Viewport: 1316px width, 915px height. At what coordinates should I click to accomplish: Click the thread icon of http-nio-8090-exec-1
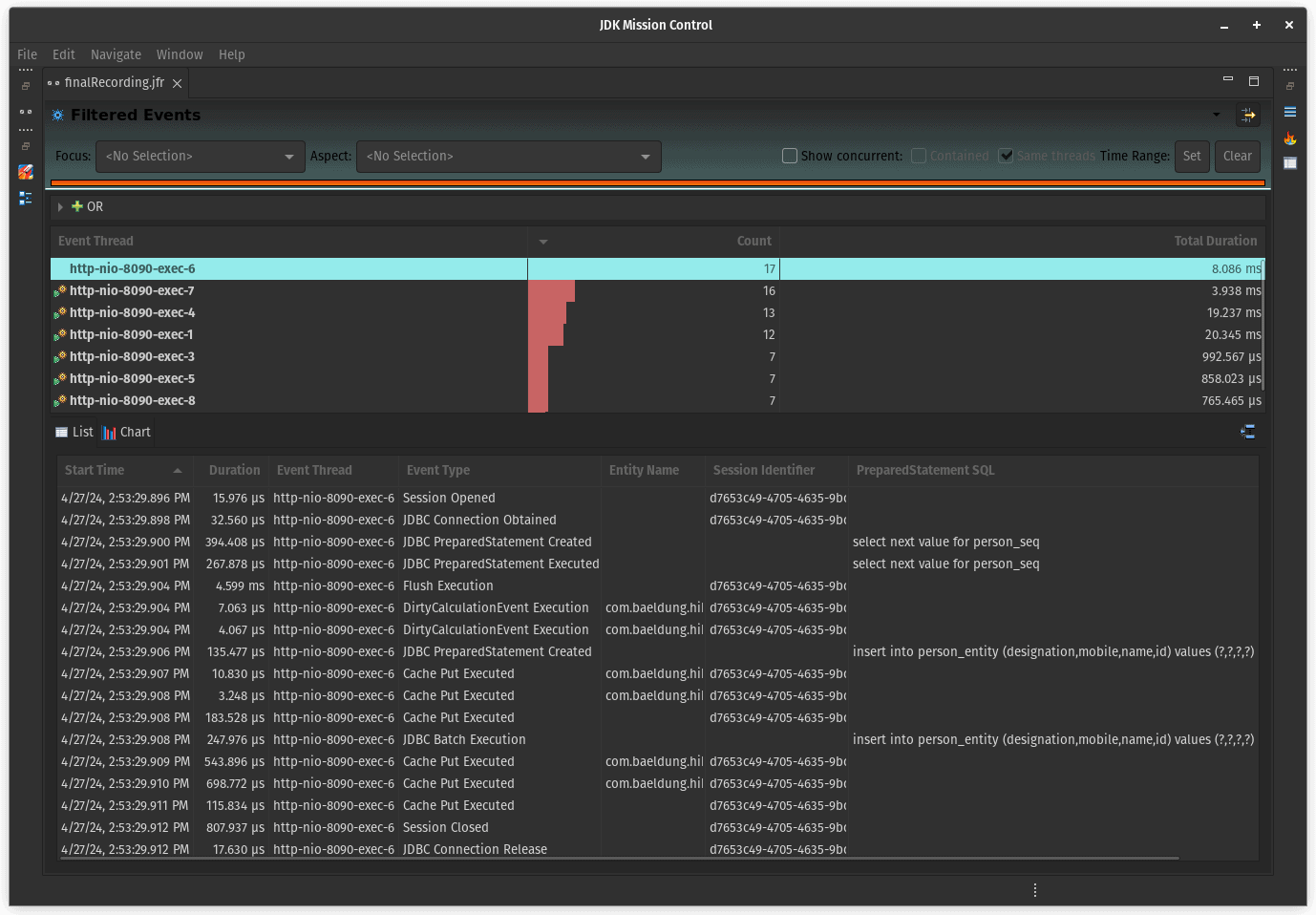coord(60,334)
